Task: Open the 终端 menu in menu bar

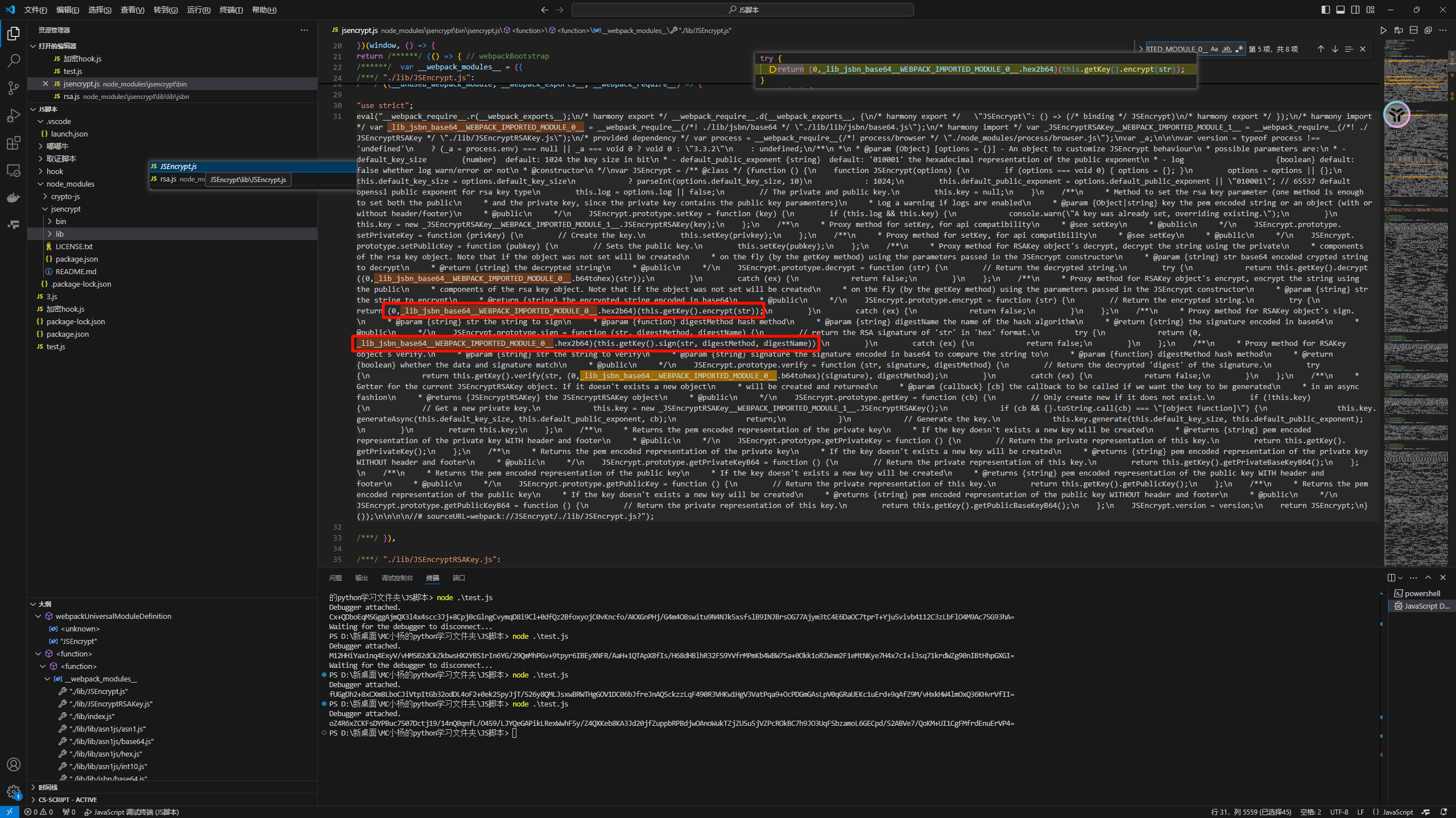Action: pos(231,10)
